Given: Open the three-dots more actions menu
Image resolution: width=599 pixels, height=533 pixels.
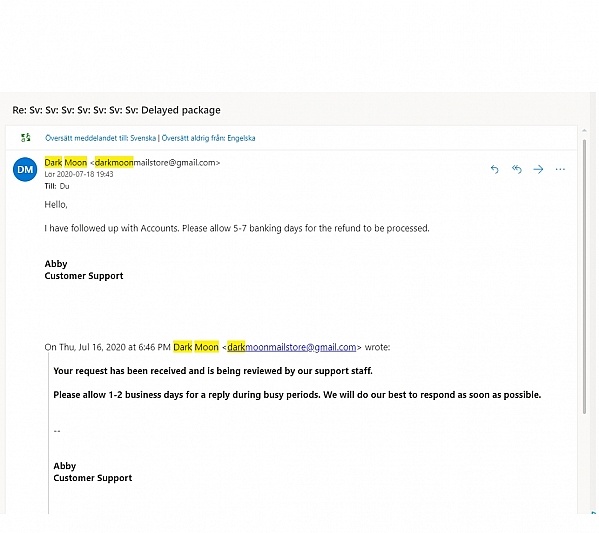Looking at the screenshot, I should pyautogui.click(x=560, y=169).
